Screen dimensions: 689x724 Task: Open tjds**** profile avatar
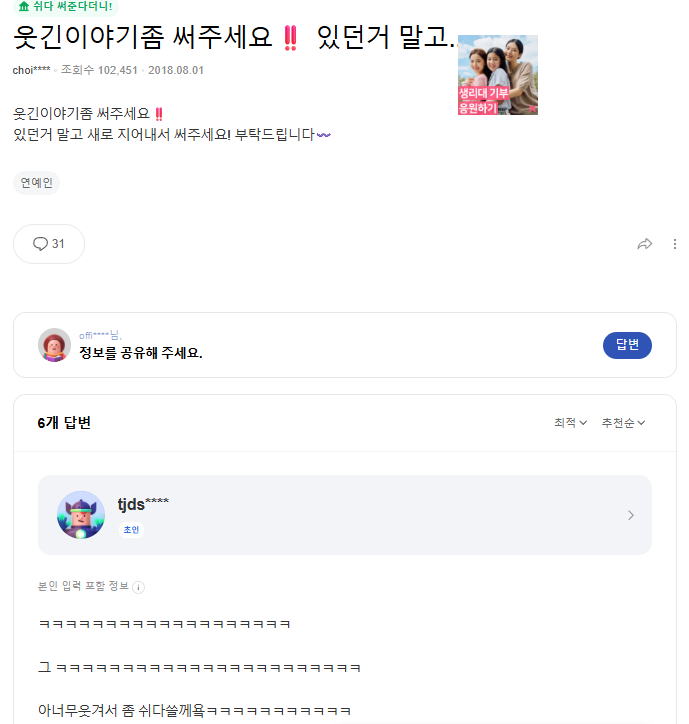pos(81,515)
